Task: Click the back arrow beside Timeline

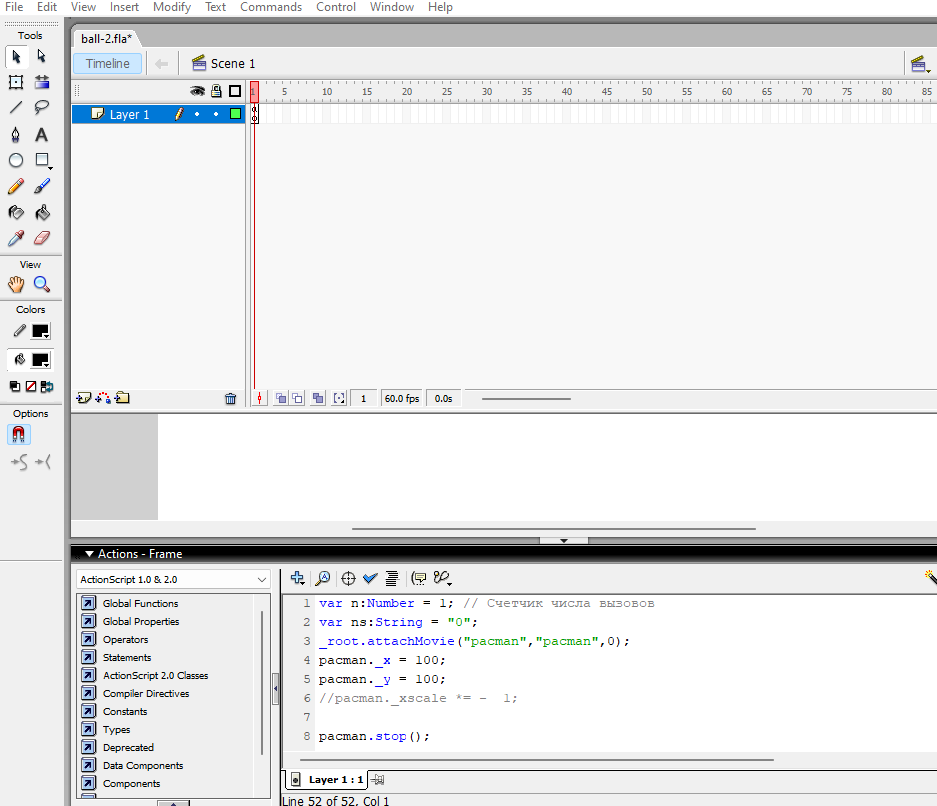Action: point(161,63)
